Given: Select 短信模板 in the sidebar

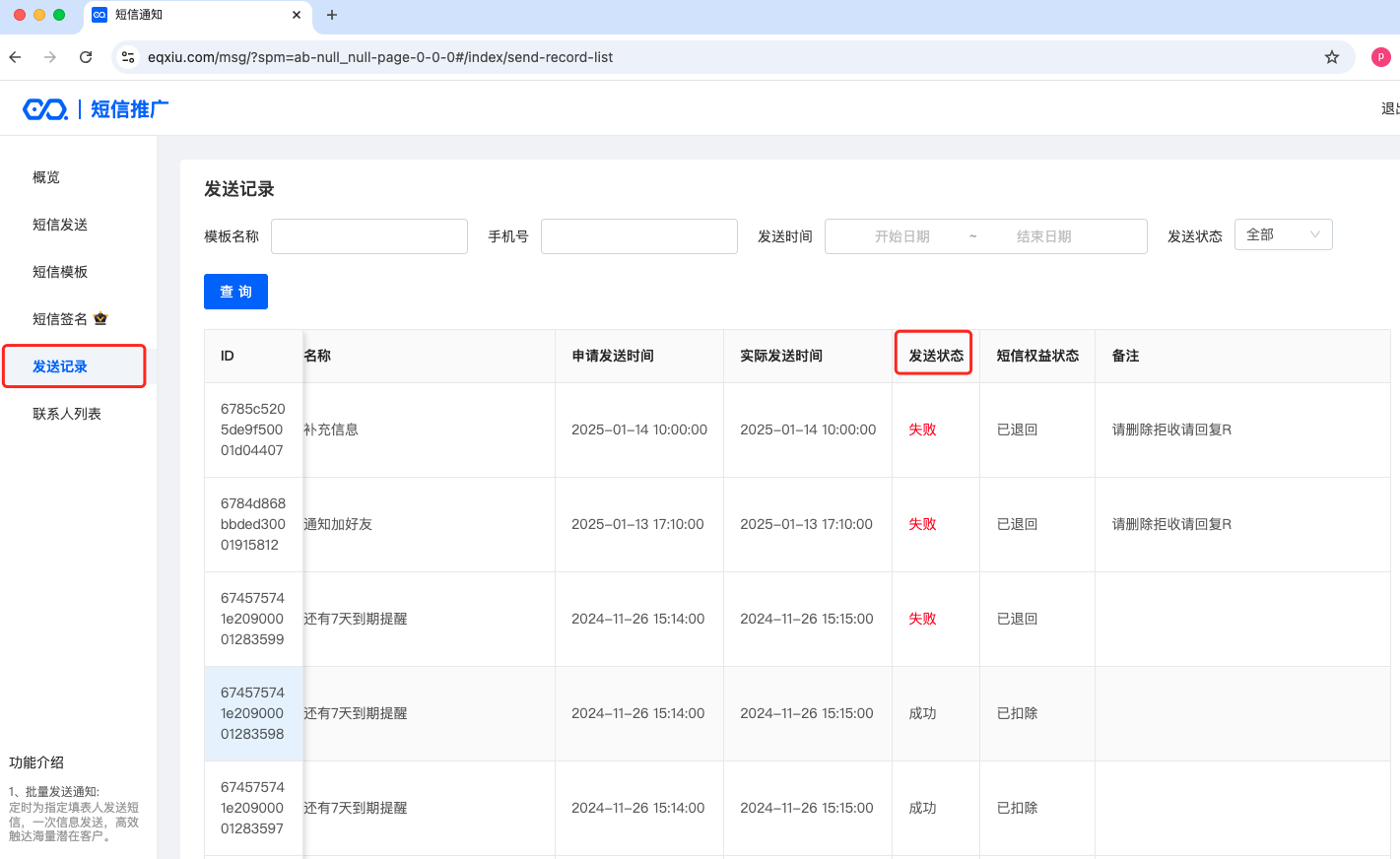Looking at the screenshot, I should [60, 272].
